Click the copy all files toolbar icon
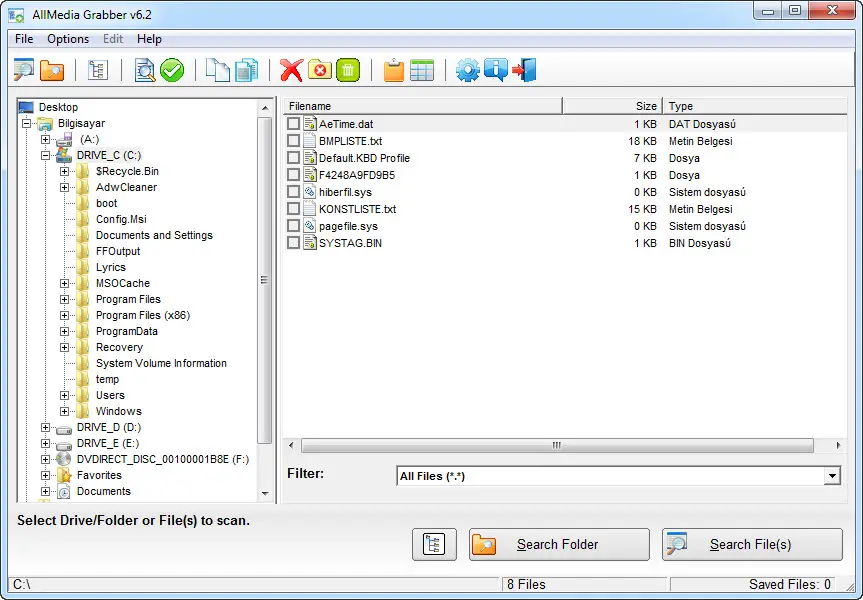The width and height of the screenshot is (863, 600). (246, 70)
